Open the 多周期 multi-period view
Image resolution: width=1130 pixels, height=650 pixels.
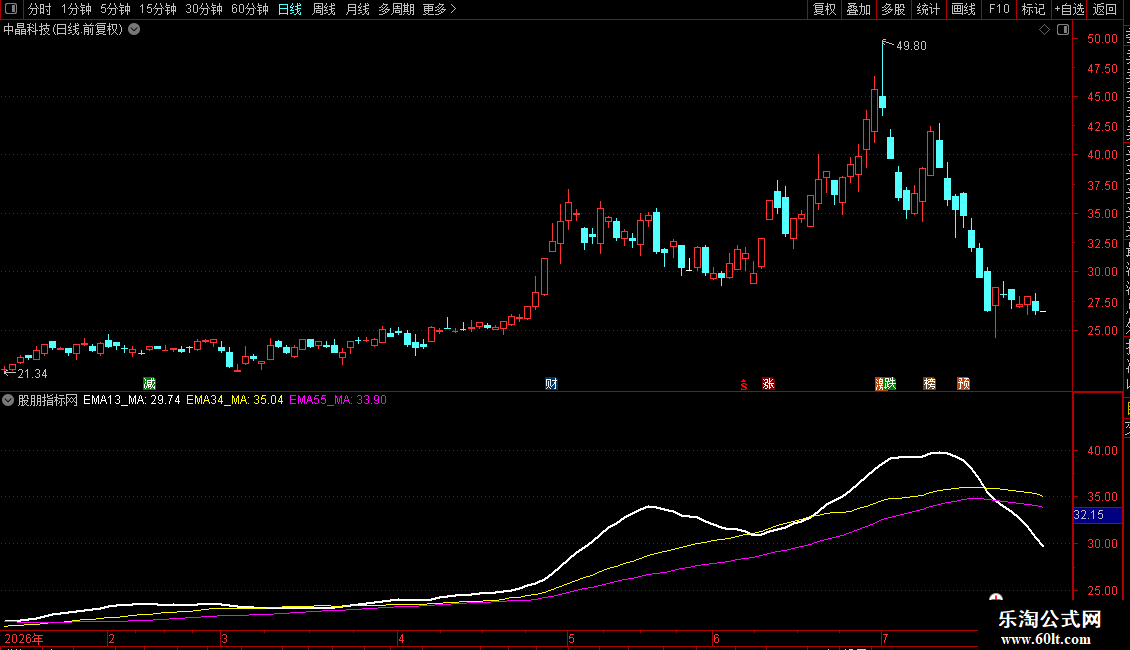(x=396, y=9)
